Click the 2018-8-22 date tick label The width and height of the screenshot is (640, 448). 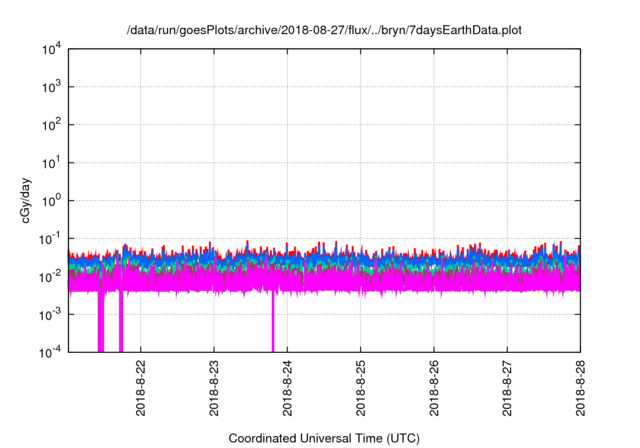pyautogui.click(x=140, y=388)
